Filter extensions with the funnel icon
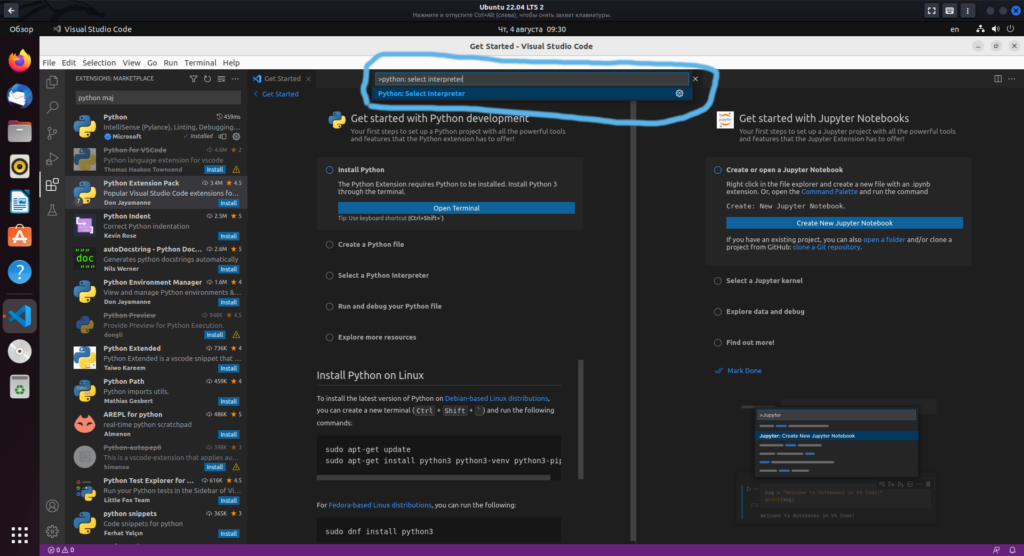Image resolution: width=1024 pixels, height=556 pixels. pyautogui.click(x=193, y=78)
